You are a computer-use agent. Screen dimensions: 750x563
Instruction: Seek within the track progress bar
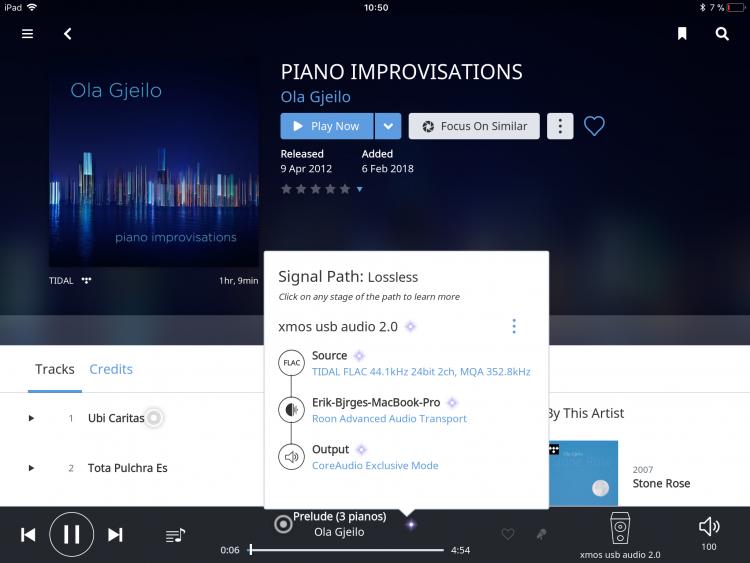[347, 550]
